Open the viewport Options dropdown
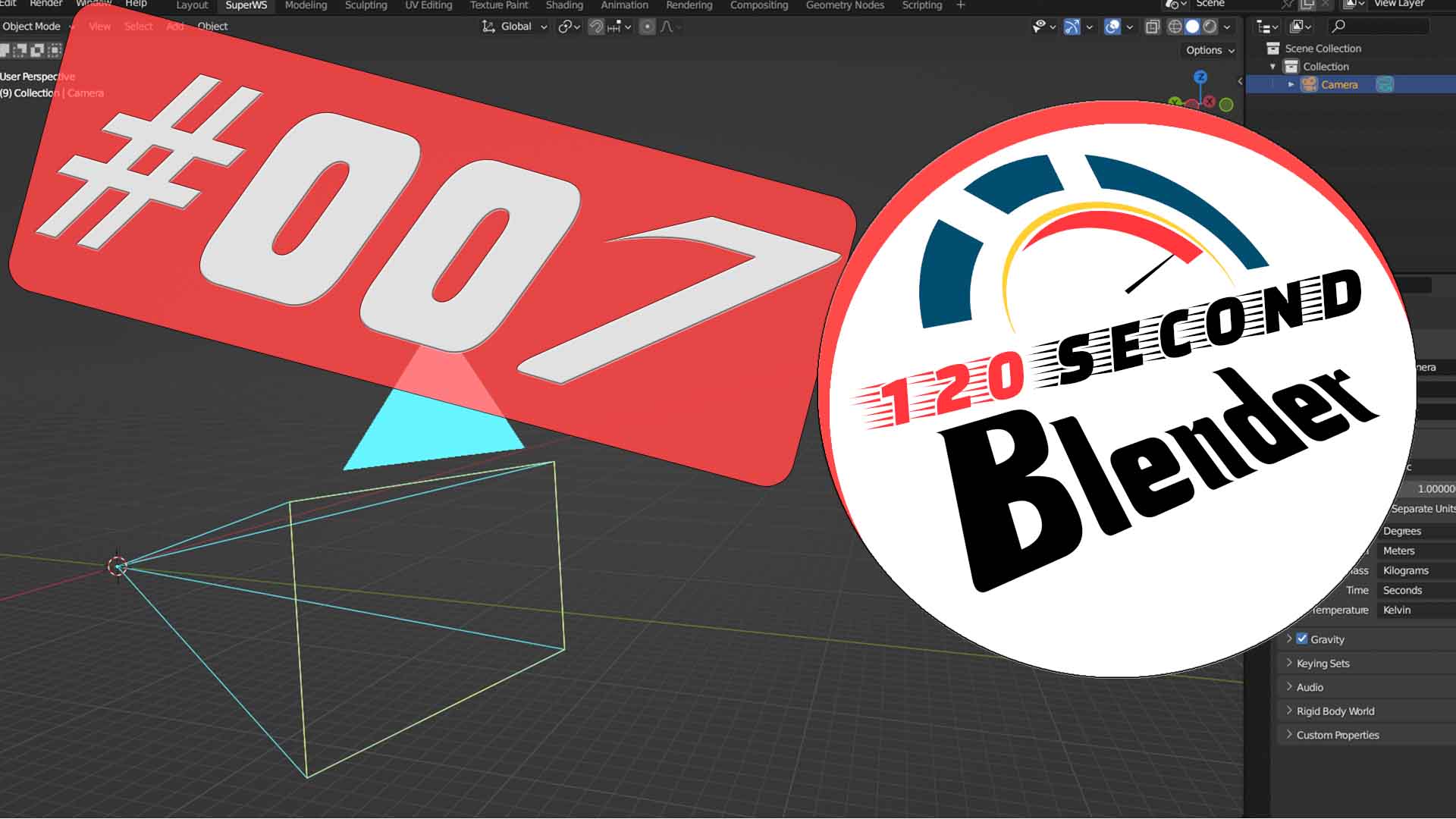Image resolution: width=1456 pixels, height=819 pixels. (1210, 50)
